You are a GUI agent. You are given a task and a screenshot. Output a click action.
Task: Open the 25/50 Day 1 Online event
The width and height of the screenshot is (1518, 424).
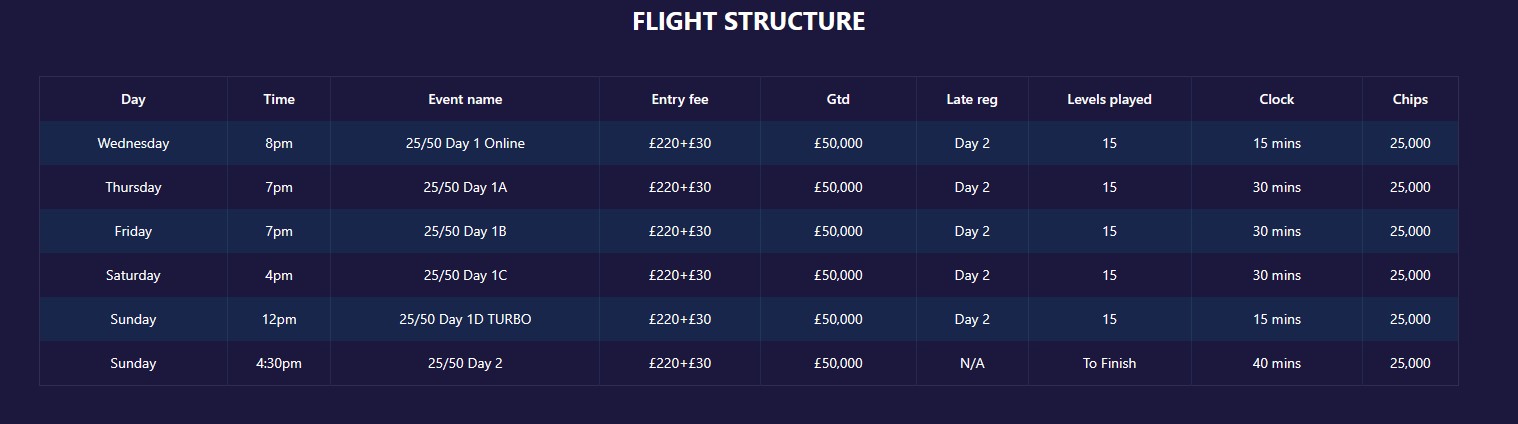coord(465,143)
